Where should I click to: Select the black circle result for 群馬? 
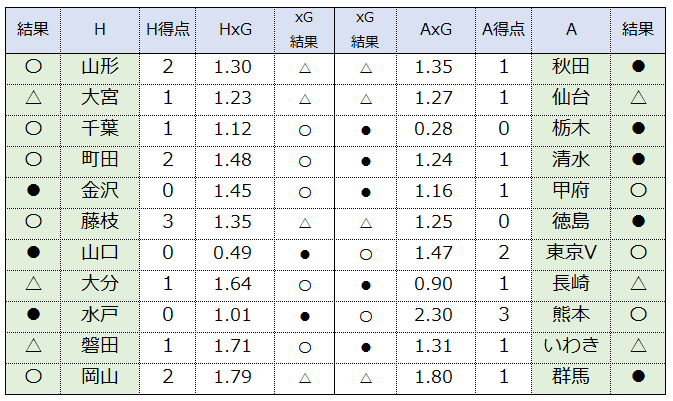coord(638,377)
